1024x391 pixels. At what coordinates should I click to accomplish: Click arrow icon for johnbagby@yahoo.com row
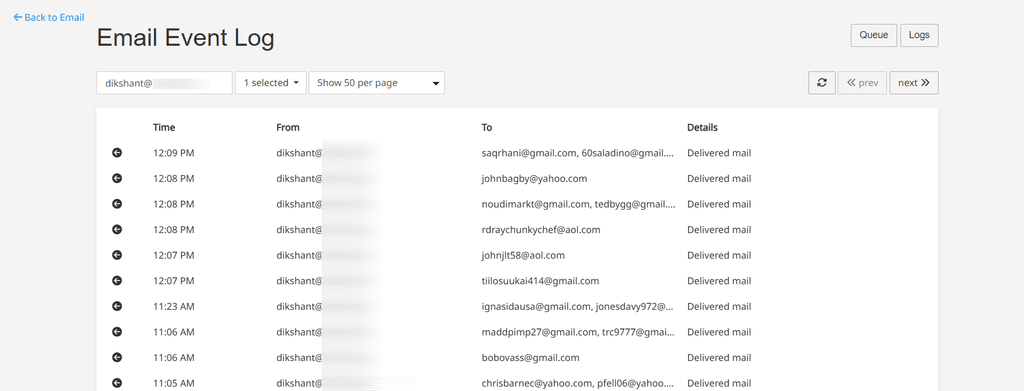click(117, 178)
